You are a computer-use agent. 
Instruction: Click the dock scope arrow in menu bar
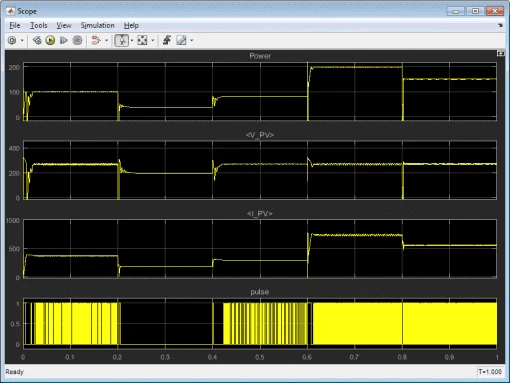(x=500, y=25)
